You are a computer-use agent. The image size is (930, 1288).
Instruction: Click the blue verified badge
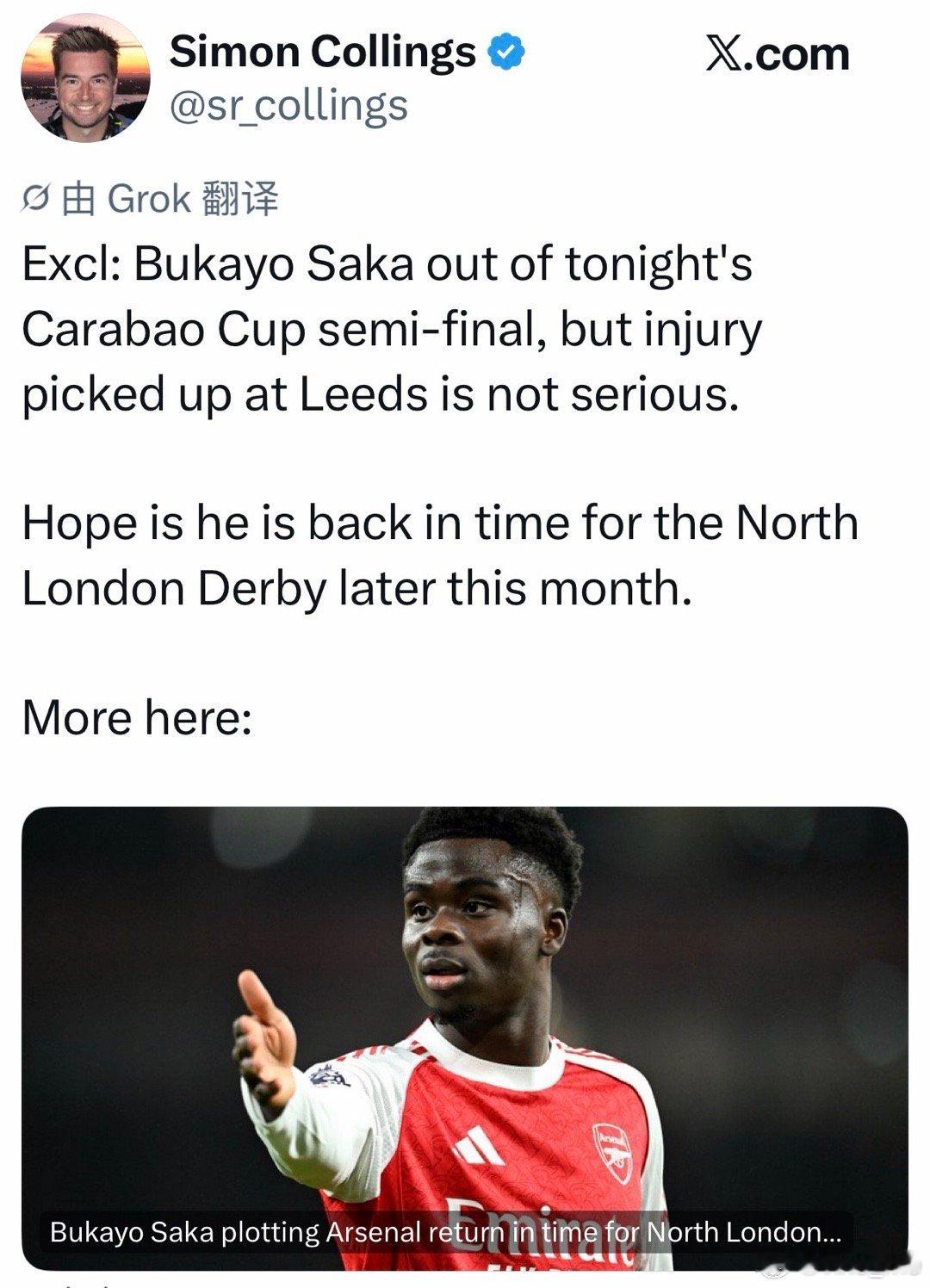click(507, 53)
